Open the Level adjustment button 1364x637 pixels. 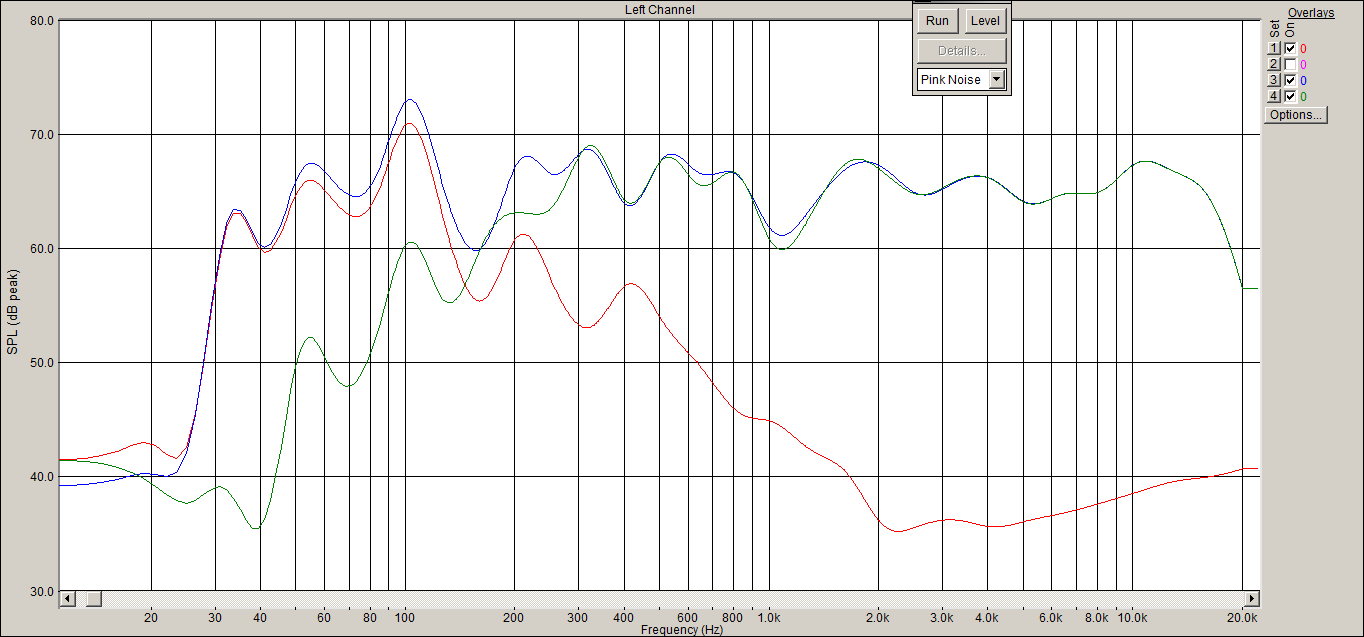point(985,21)
